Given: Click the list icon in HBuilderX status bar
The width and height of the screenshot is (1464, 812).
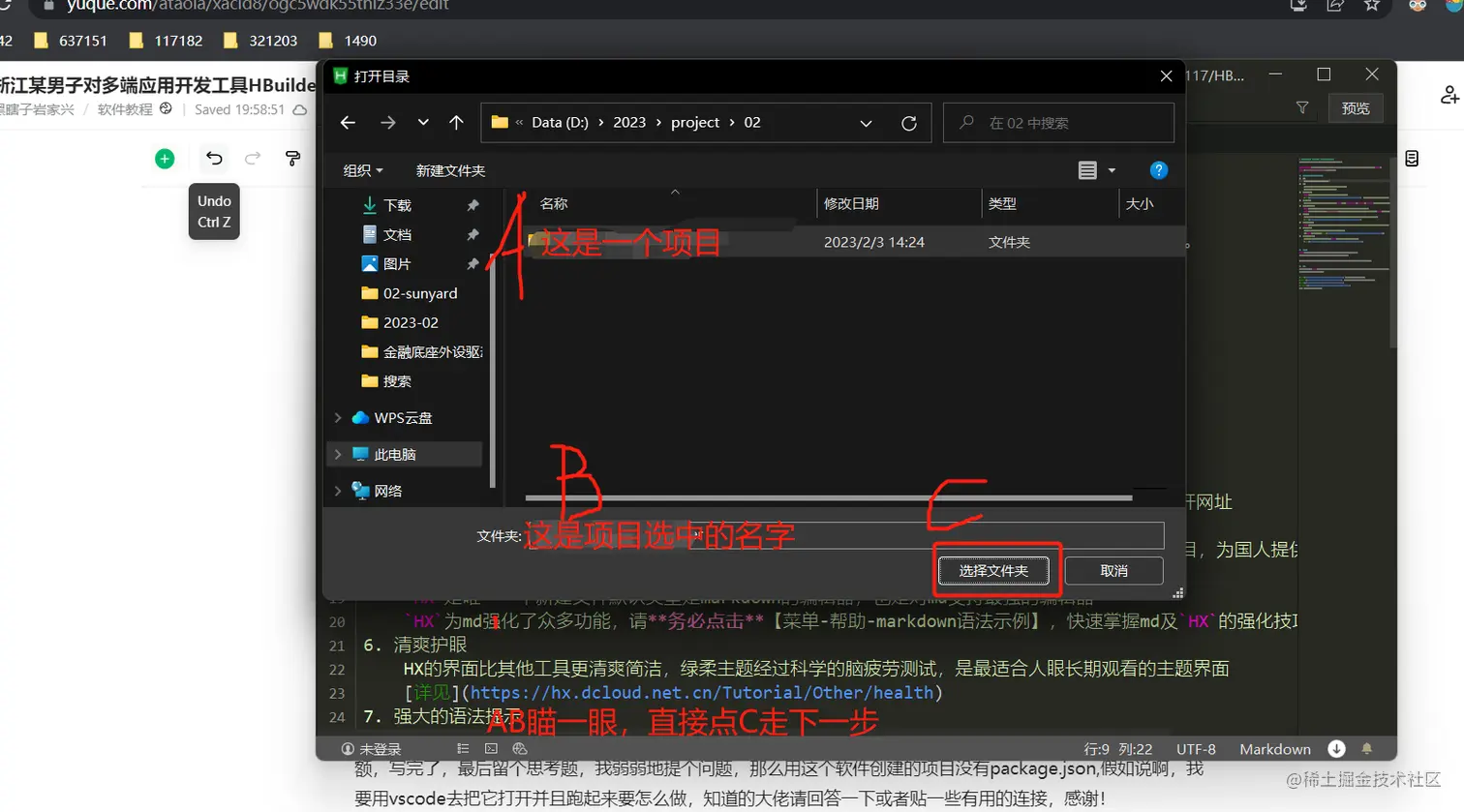Looking at the screenshot, I should click(463, 749).
